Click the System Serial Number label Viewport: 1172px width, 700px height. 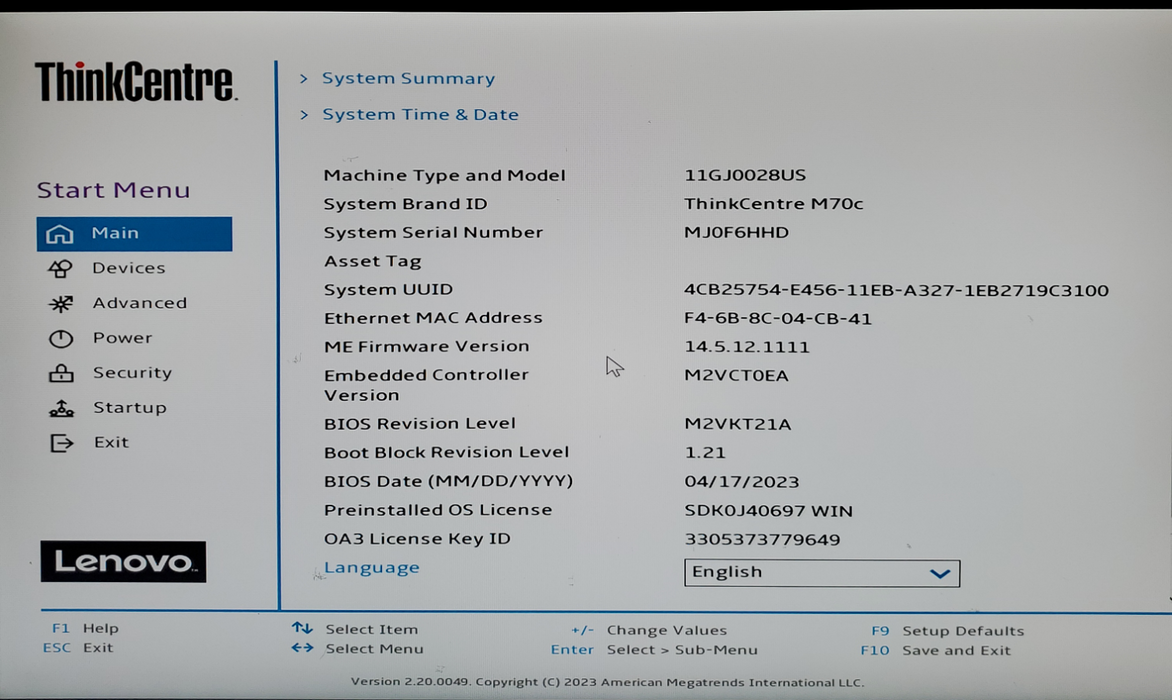click(433, 232)
